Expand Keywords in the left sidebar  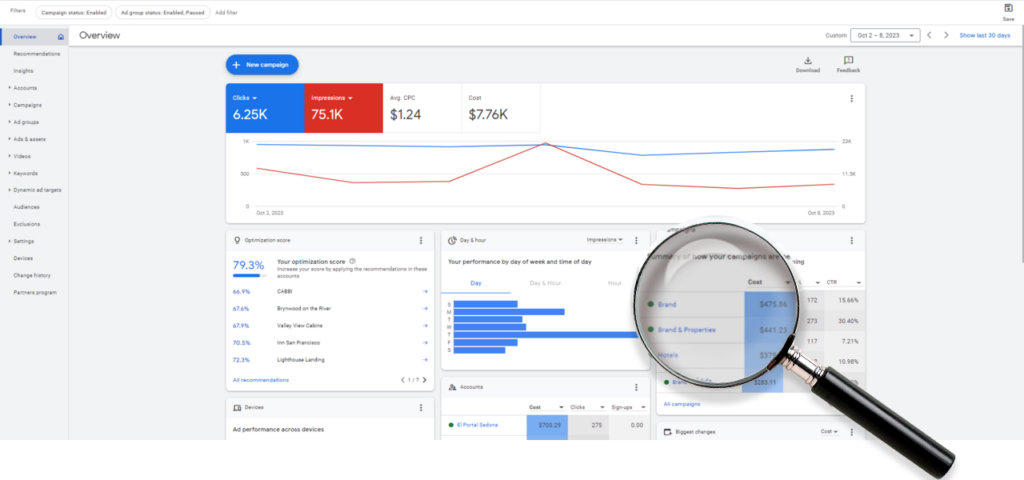[9, 173]
